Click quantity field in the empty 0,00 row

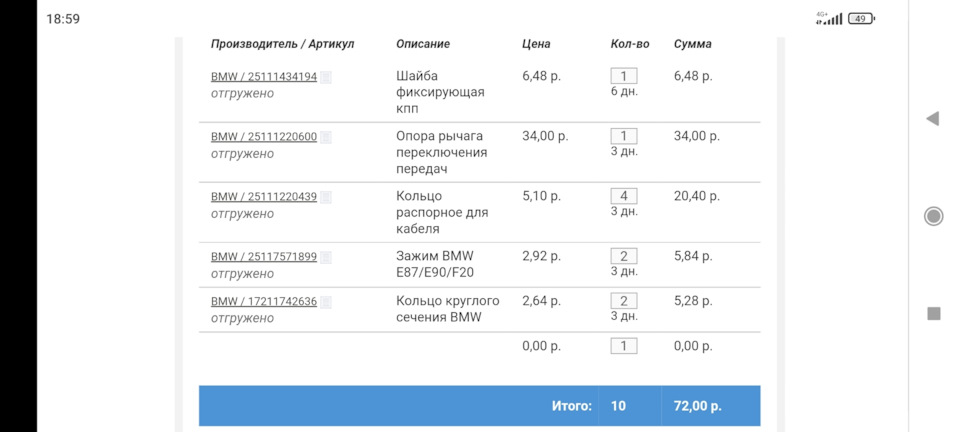(623, 346)
